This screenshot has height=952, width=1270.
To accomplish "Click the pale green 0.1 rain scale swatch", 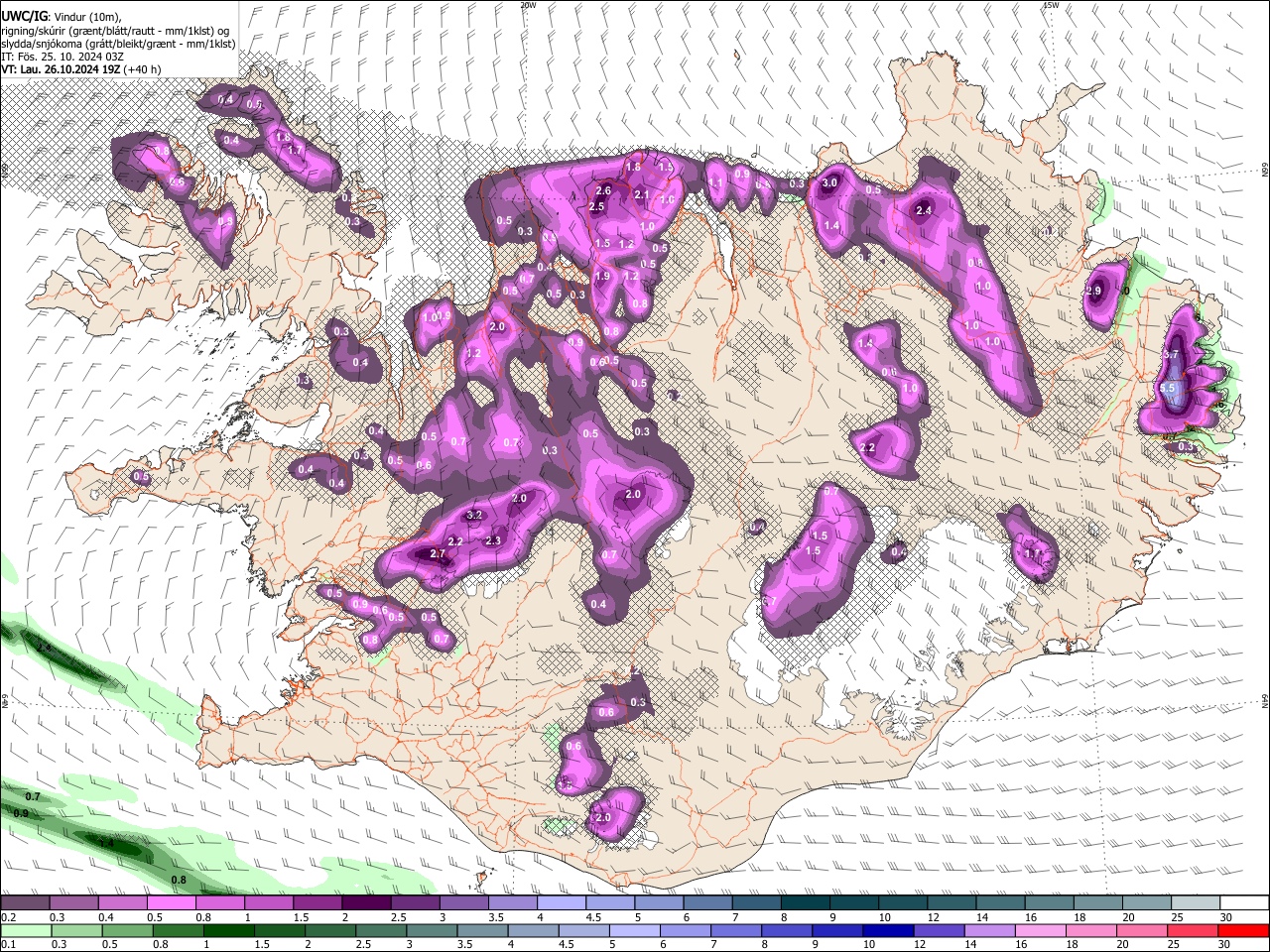I will [x=25, y=930].
